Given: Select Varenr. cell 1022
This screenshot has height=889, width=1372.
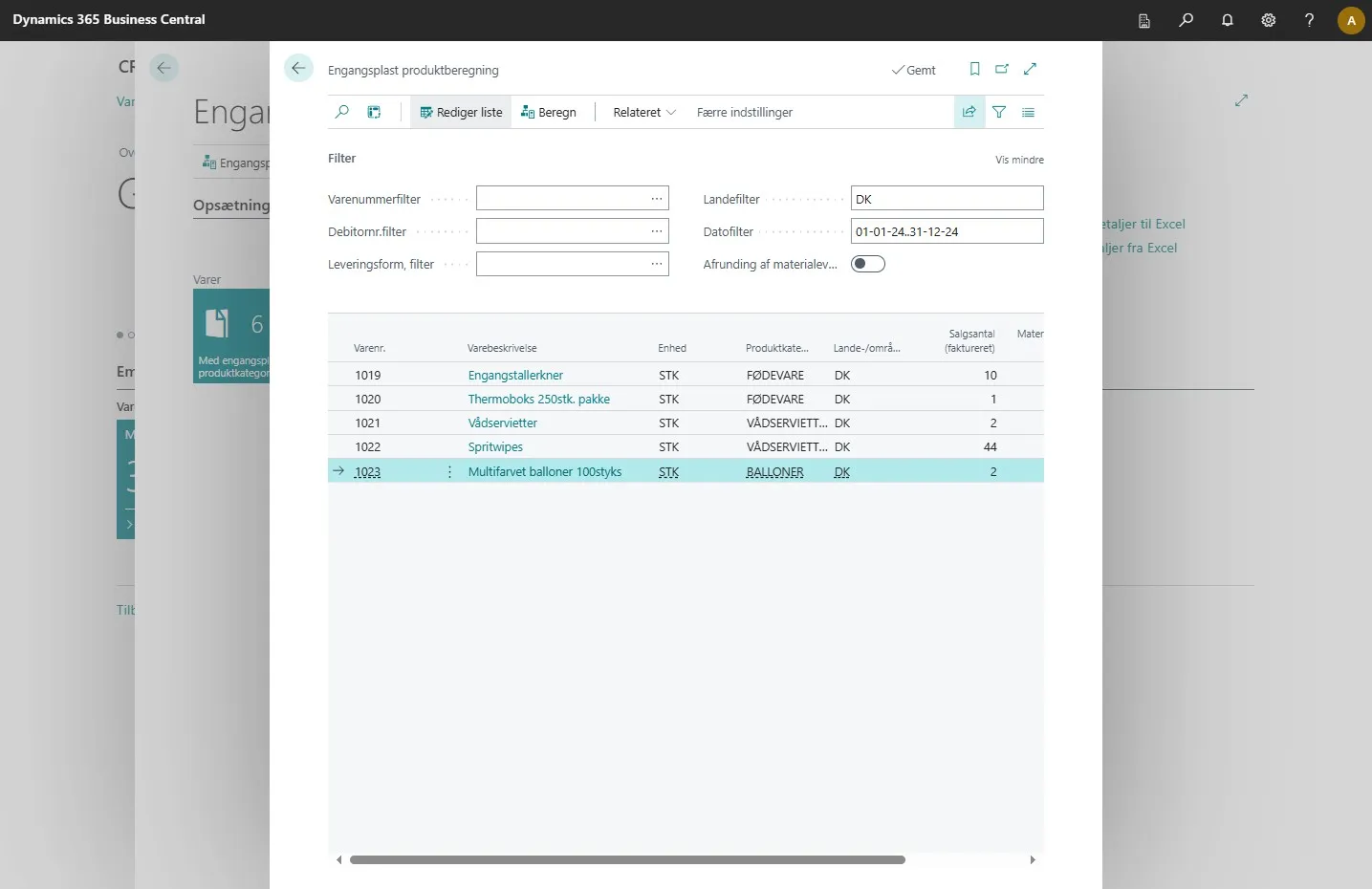Looking at the screenshot, I should coord(368,446).
